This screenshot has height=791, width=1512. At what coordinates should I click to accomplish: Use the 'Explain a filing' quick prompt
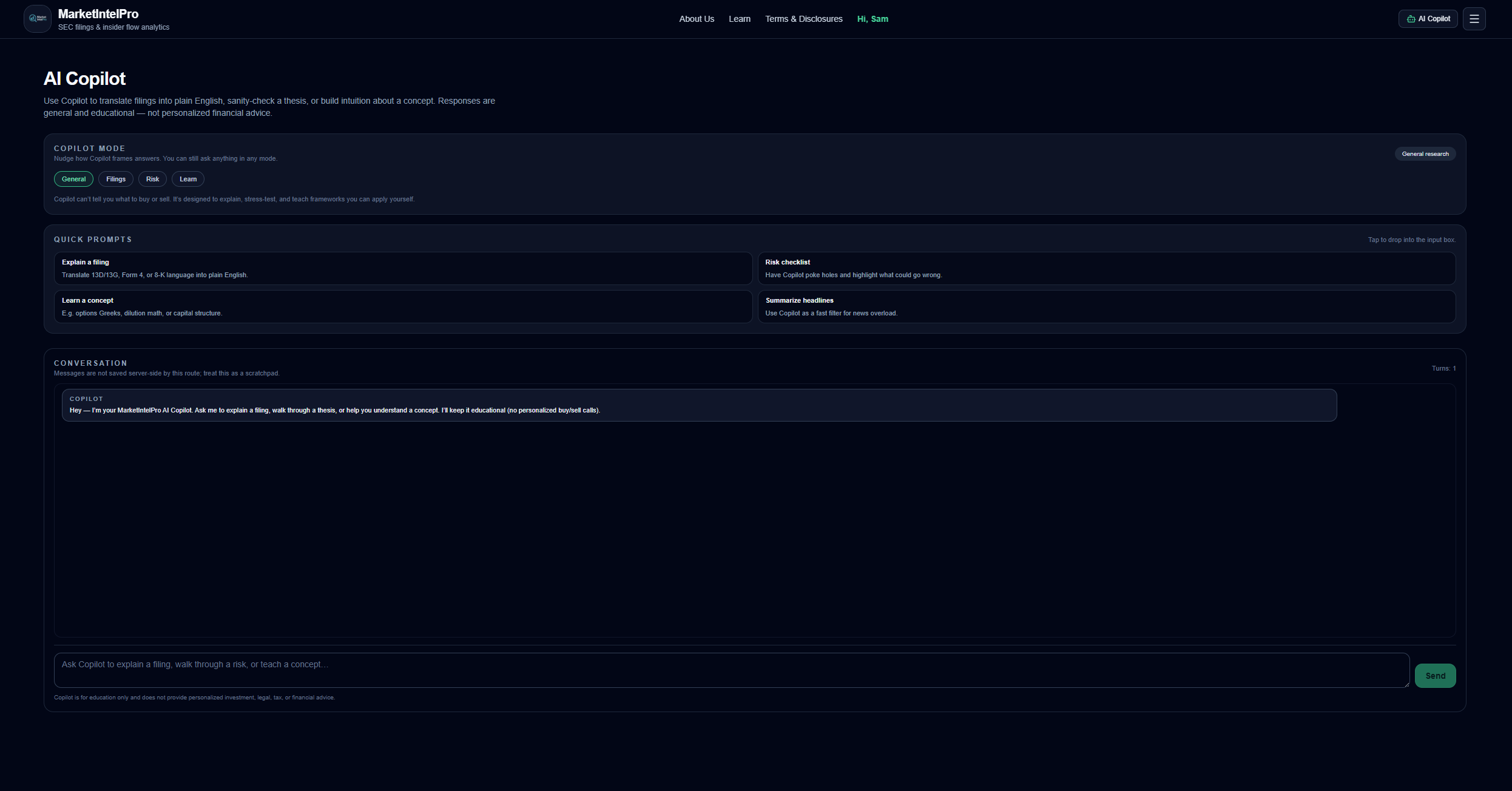point(403,268)
